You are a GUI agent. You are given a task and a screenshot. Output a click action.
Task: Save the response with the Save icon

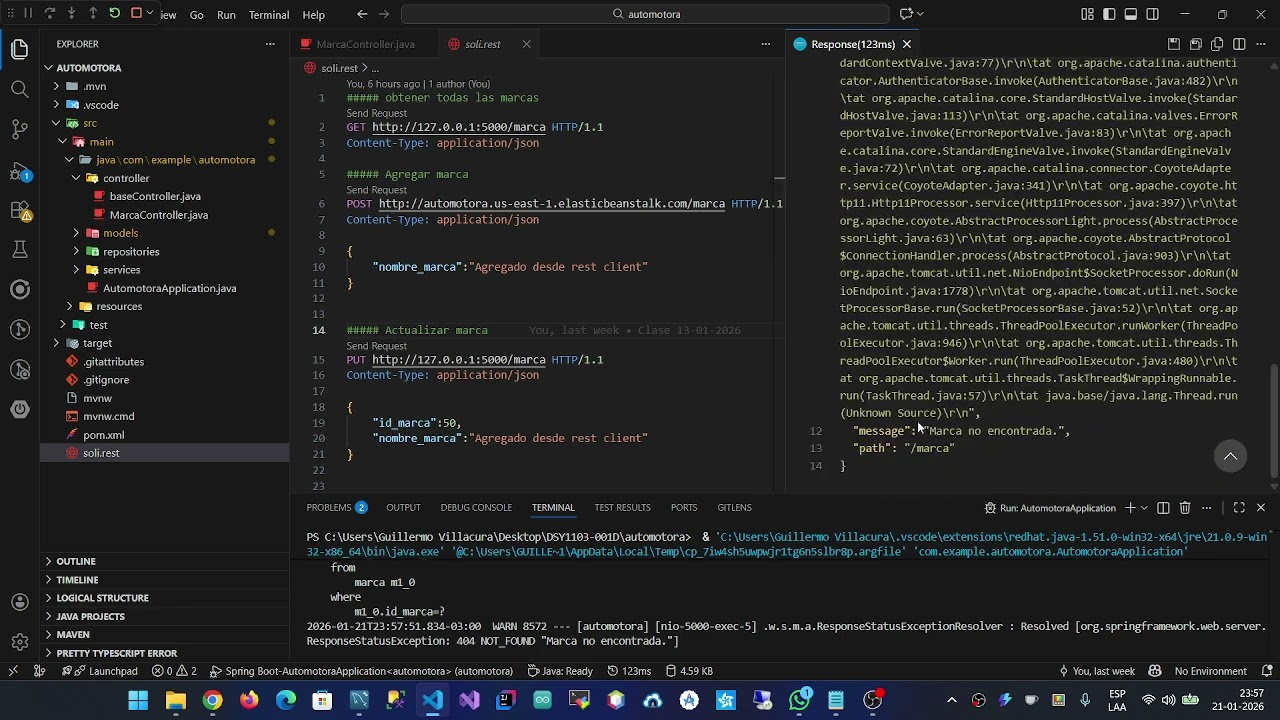[x=1174, y=44]
